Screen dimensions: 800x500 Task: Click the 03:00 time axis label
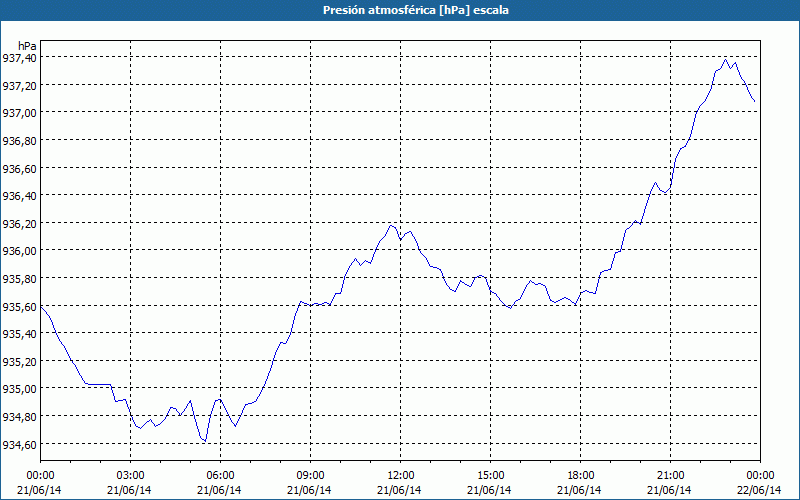coord(130,476)
